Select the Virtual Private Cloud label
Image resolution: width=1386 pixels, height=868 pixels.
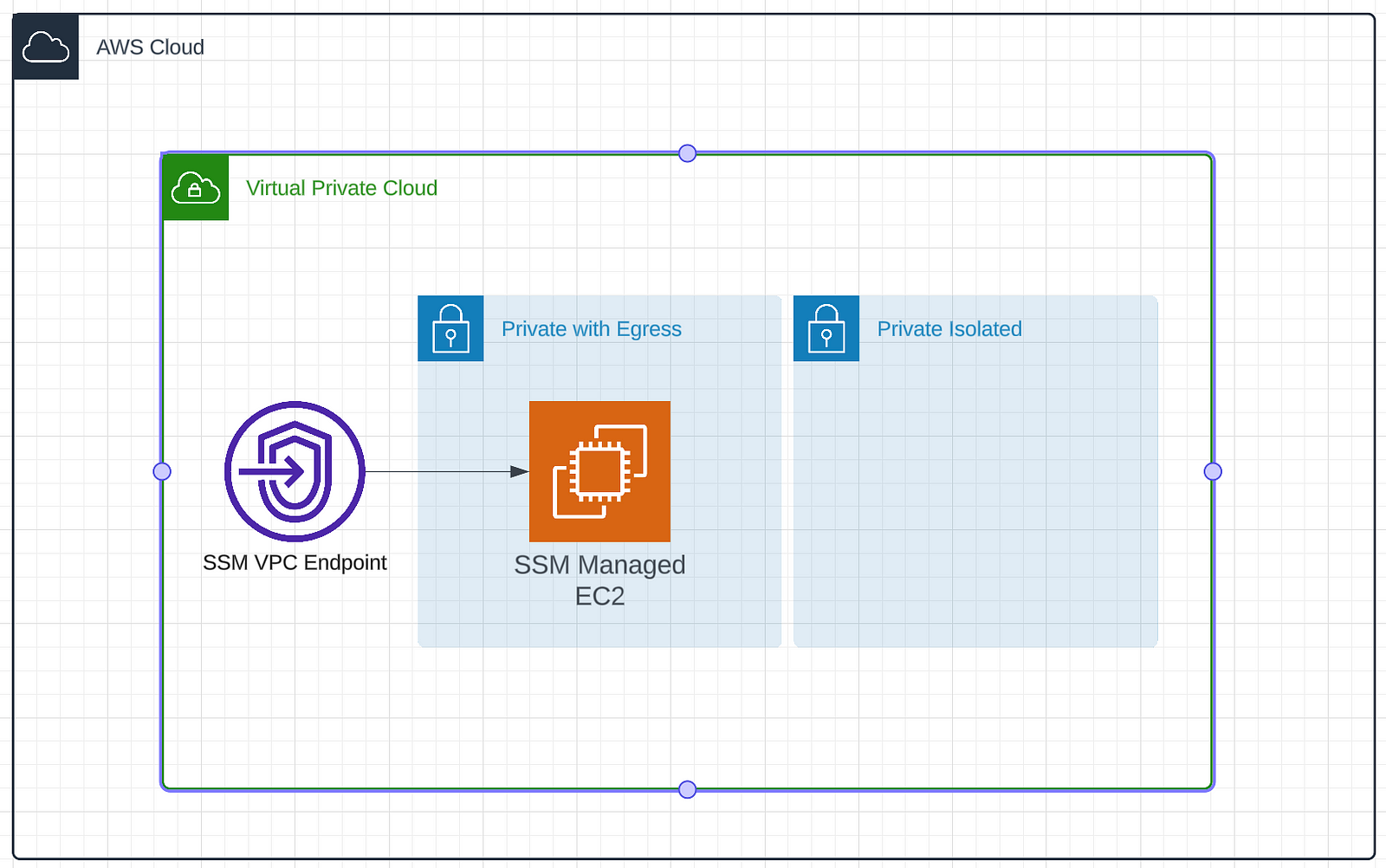pos(341,188)
